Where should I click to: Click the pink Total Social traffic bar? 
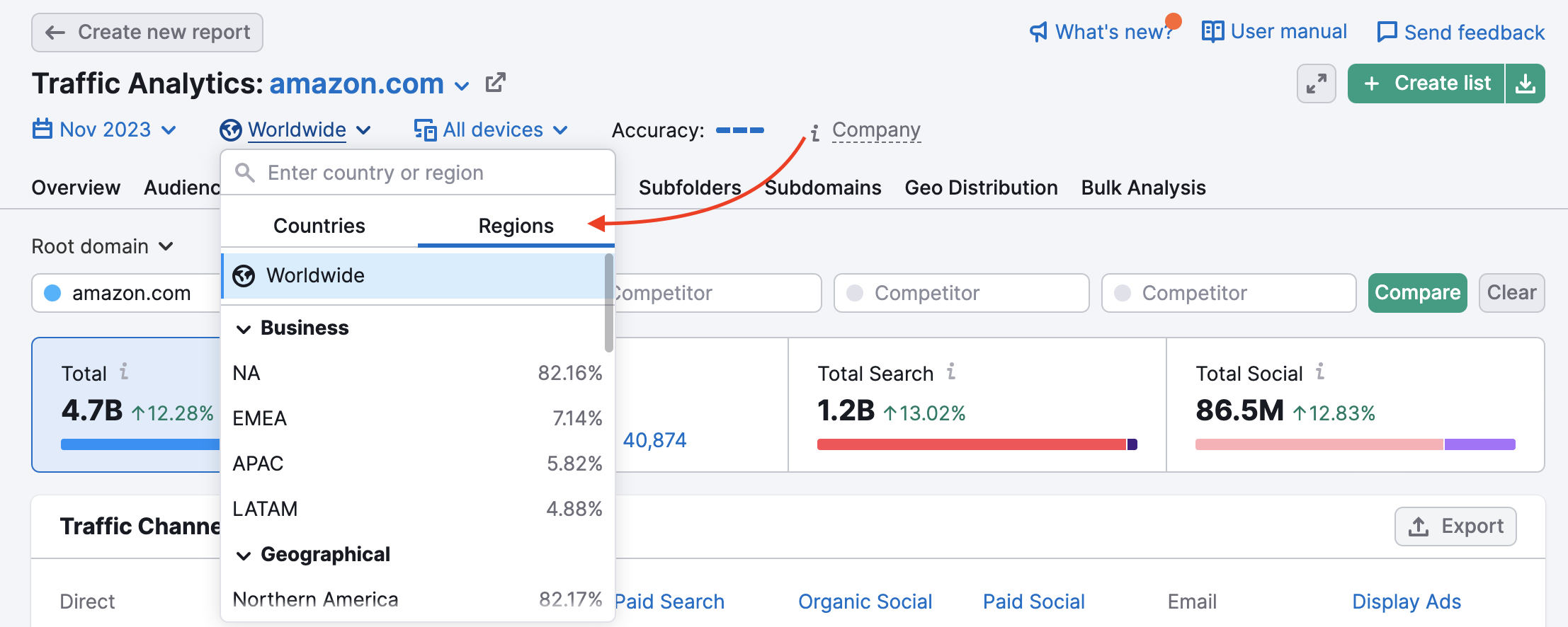click(1319, 444)
